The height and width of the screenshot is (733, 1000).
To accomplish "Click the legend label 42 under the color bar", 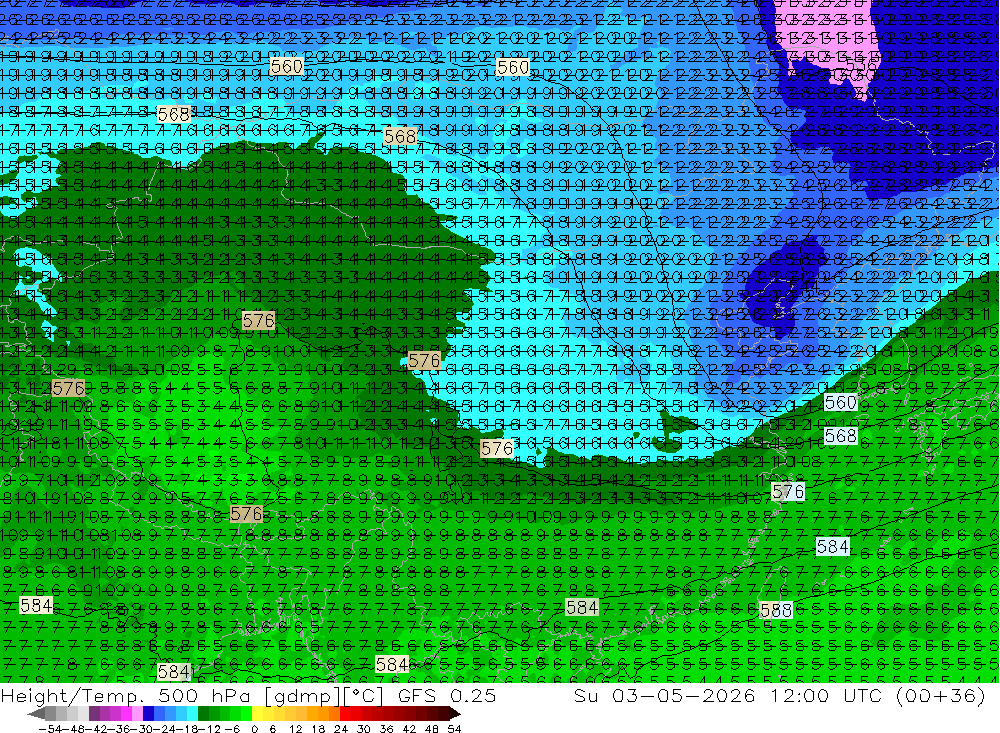I will tap(409, 729).
